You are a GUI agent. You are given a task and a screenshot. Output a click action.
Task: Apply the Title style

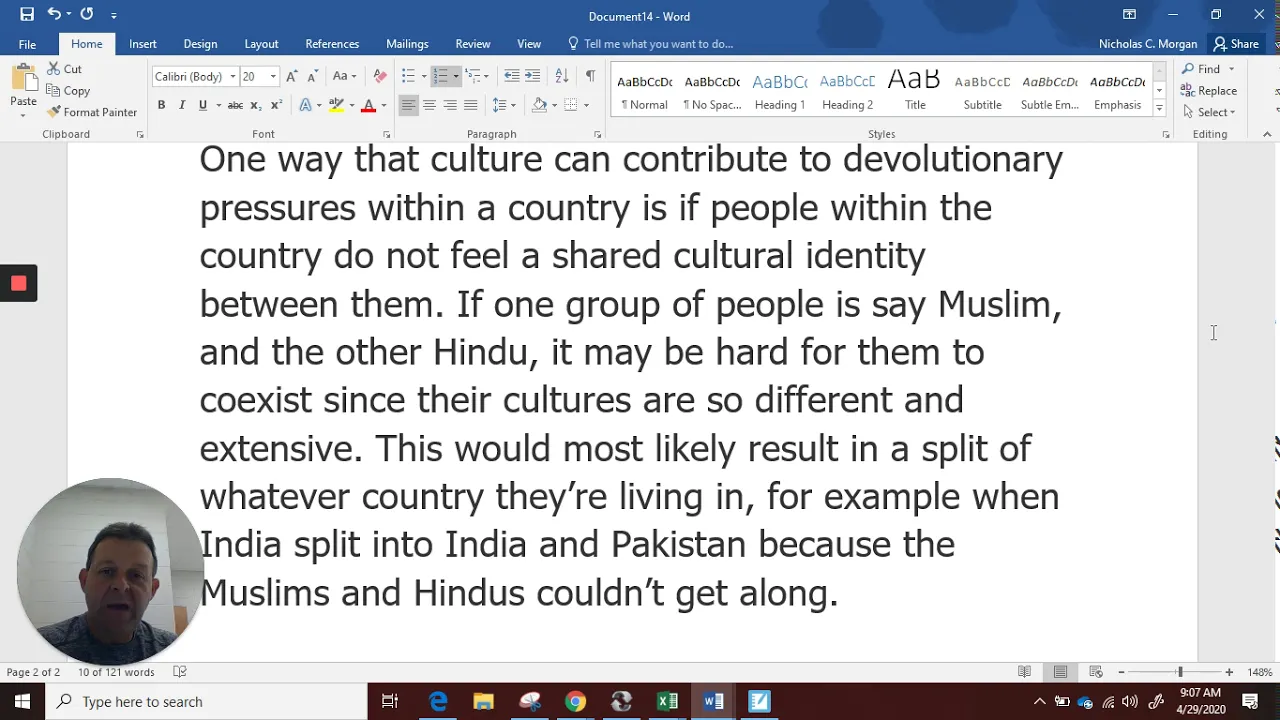point(915,92)
